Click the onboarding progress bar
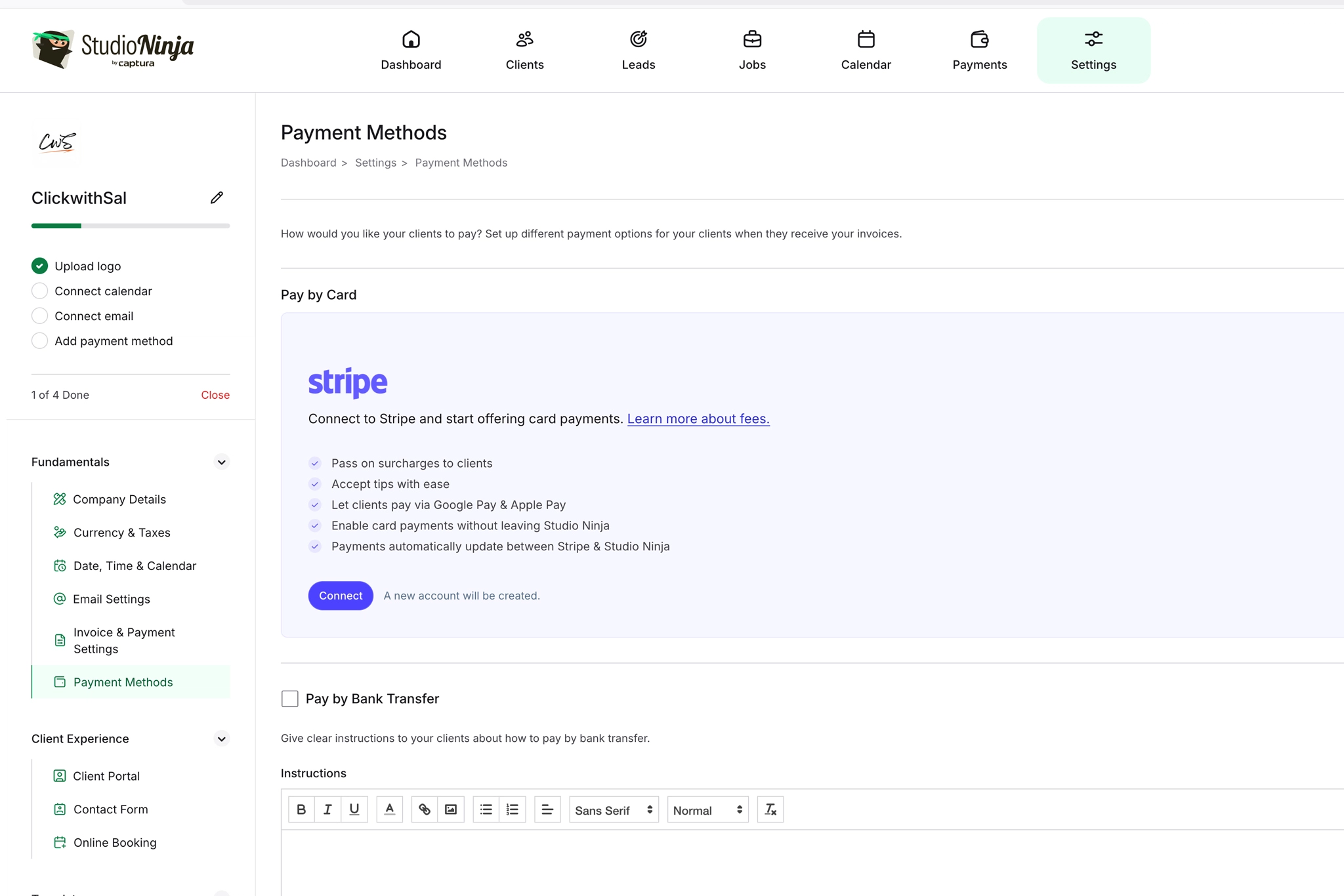 tap(131, 226)
